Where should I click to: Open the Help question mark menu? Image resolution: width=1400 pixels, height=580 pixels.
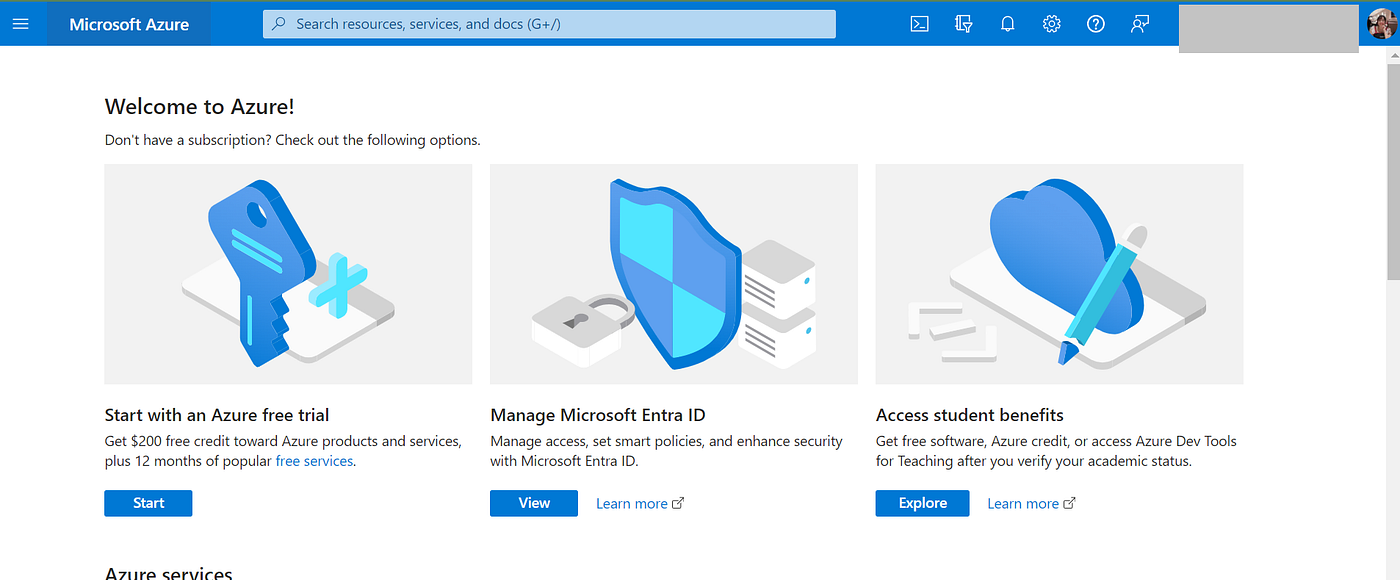[x=1096, y=24]
